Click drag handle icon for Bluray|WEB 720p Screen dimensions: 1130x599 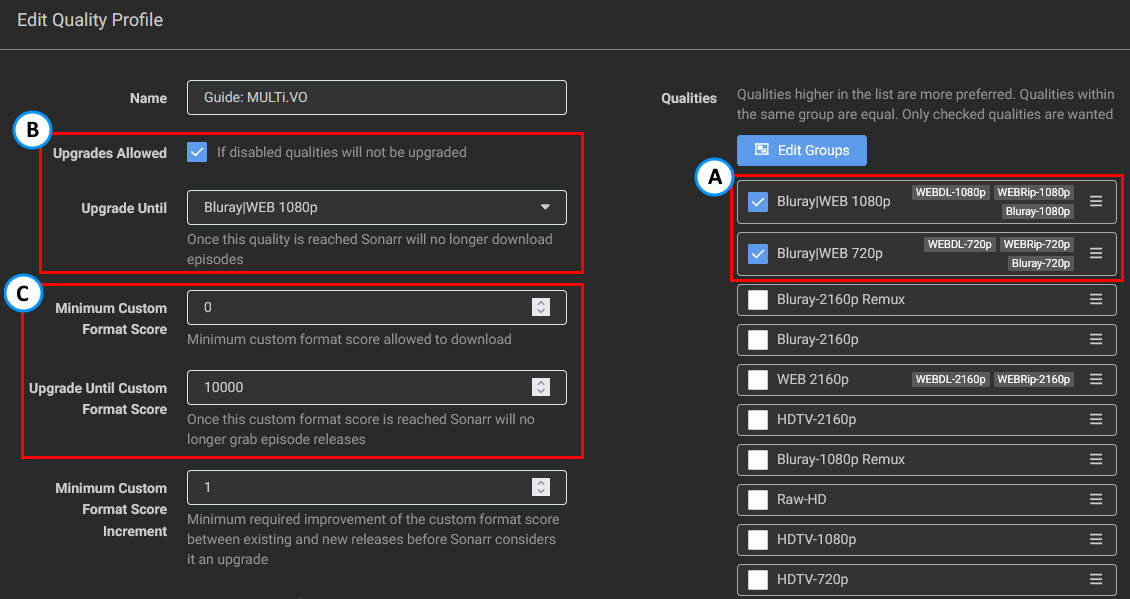[1096, 253]
